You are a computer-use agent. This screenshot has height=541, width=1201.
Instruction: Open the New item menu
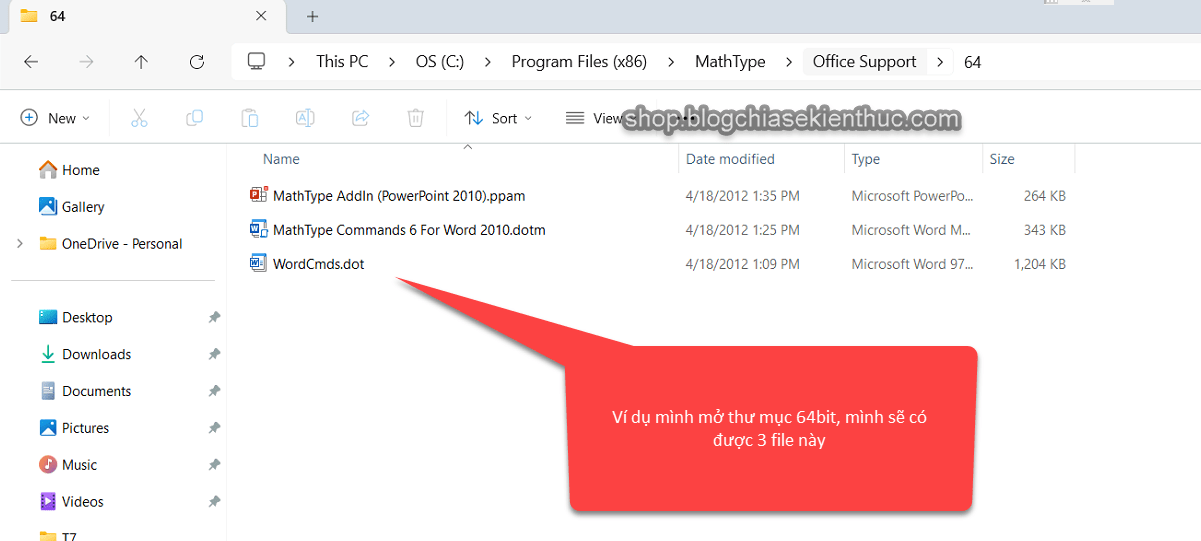(55, 118)
